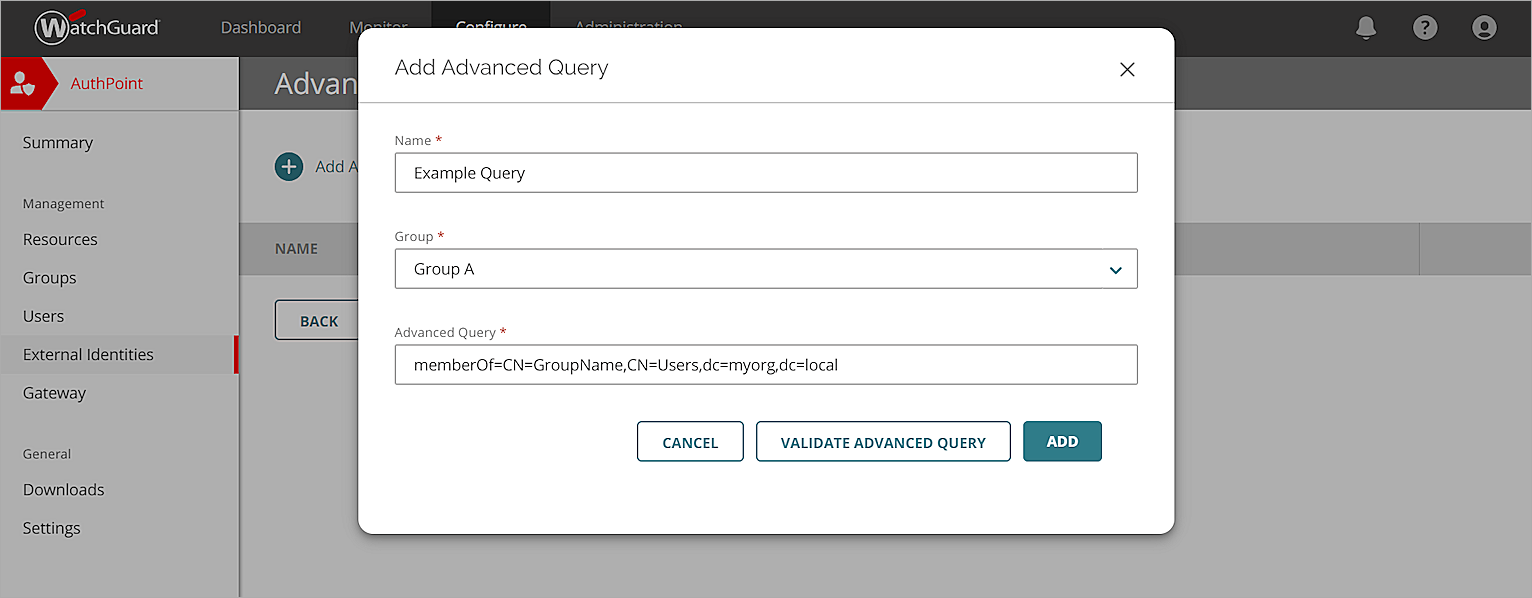Click Validate Advanced Query button
The width and height of the screenshot is (1532, 598).
(883, 442)
